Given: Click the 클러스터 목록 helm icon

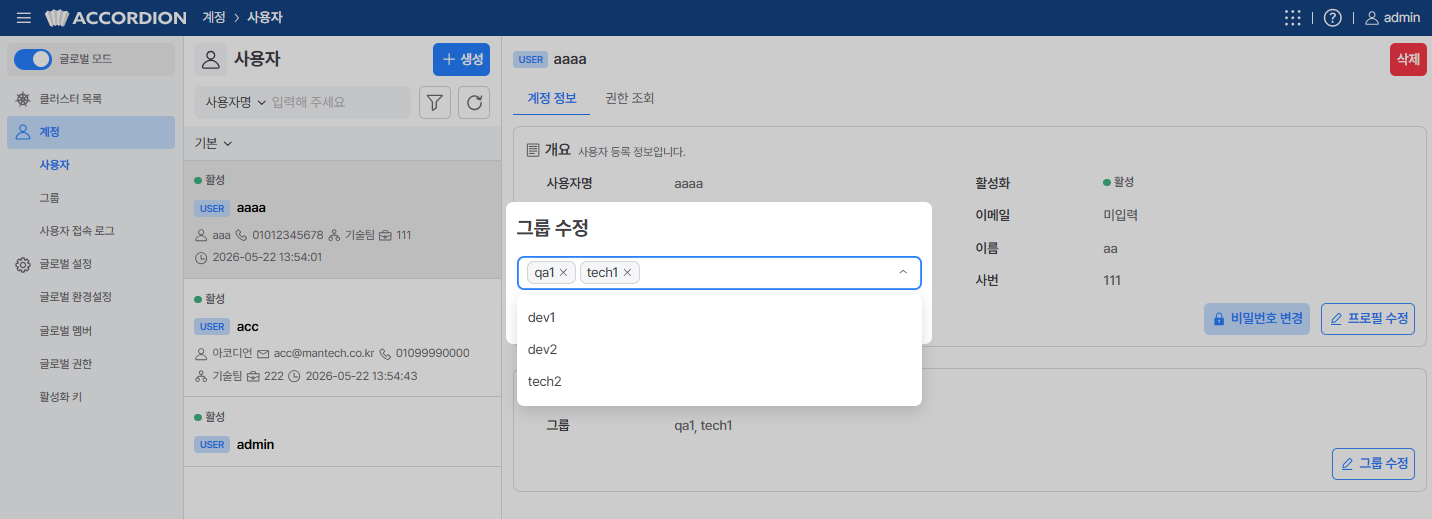Looking at the screenshot, I should (x=23, y=99).
